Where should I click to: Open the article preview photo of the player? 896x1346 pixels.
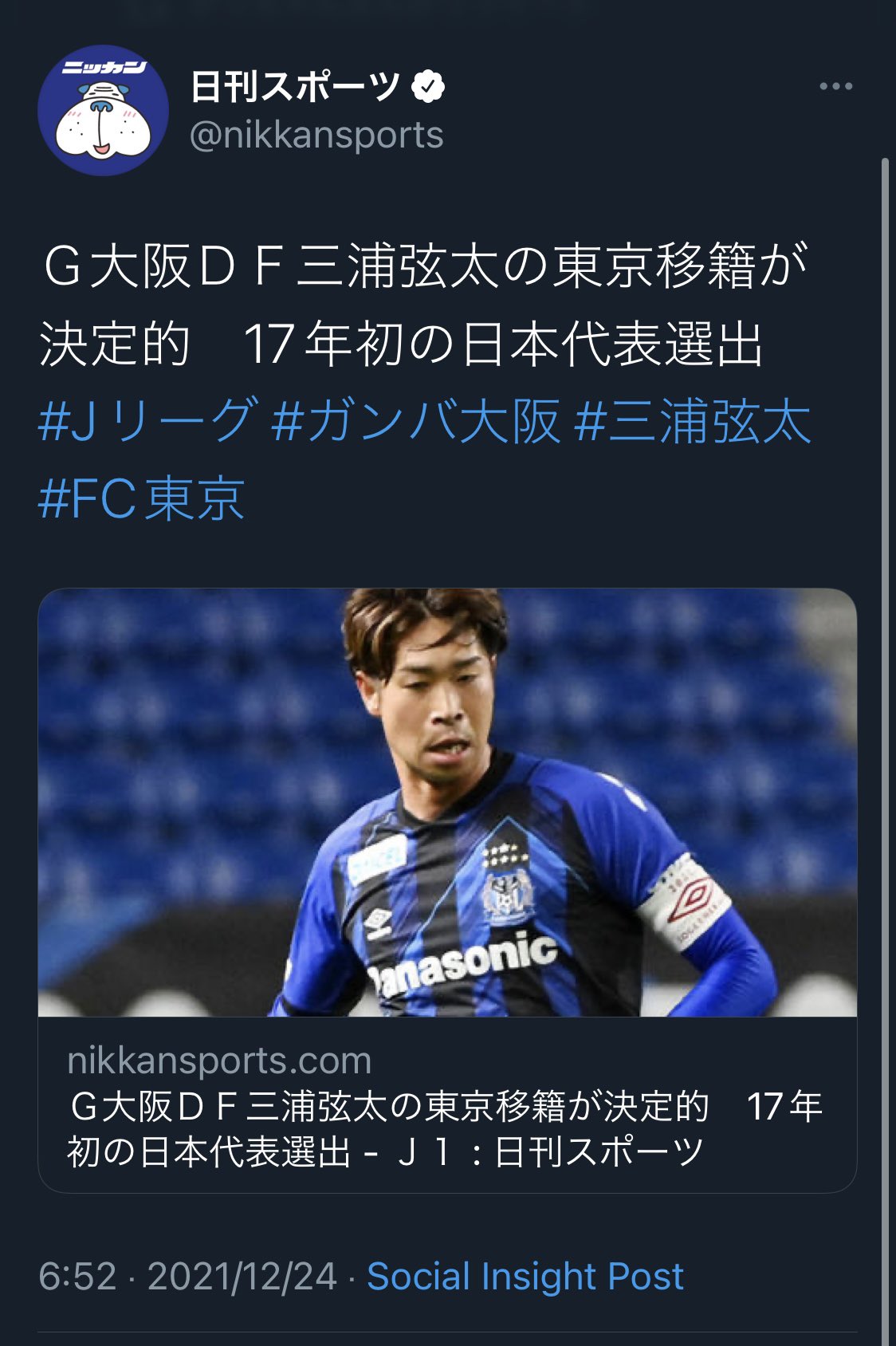click(x=447, y=802)
